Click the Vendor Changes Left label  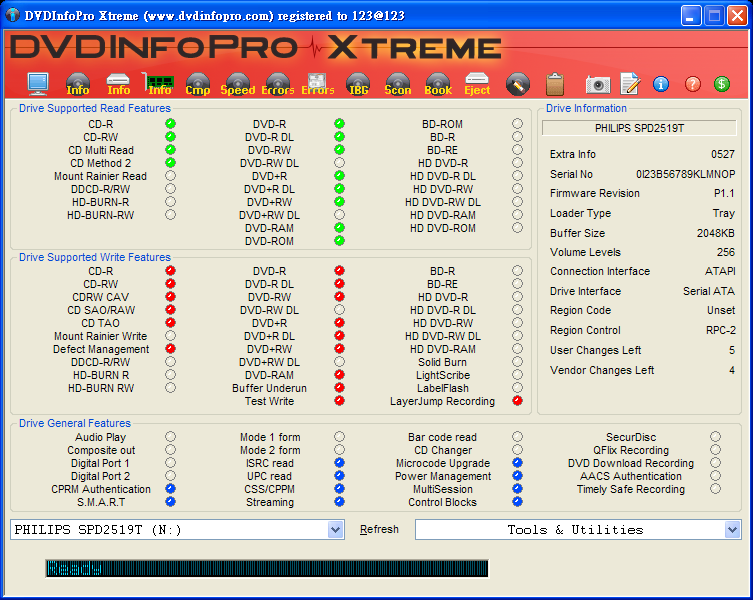602,370
